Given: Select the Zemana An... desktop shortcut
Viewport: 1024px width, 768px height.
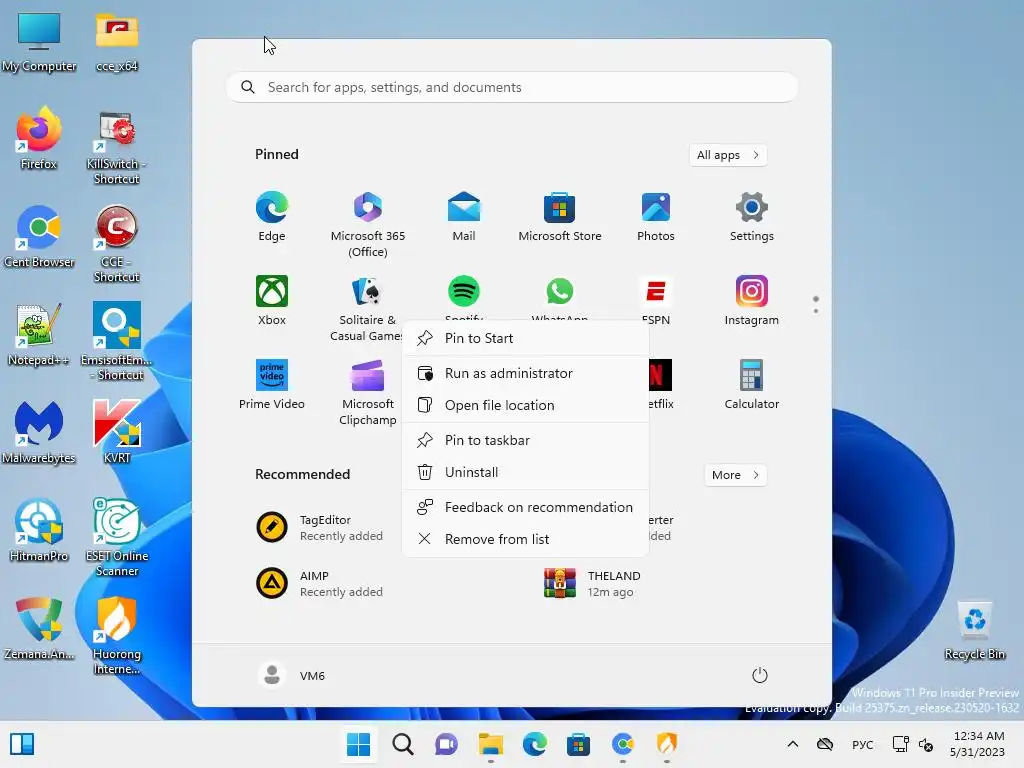Looking at the screenshot, I should [x=39, y=629].
